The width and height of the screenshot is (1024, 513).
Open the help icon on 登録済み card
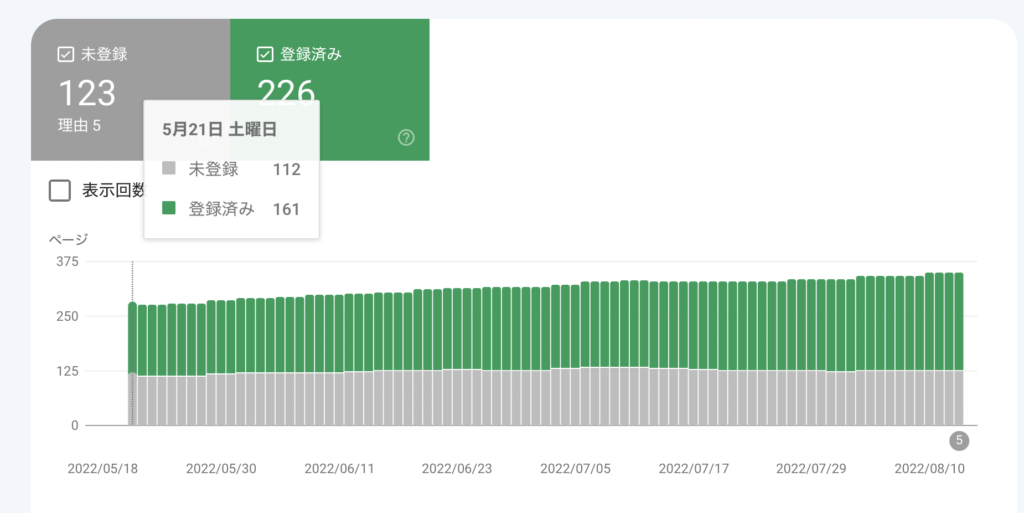click(x=406, y=137)
